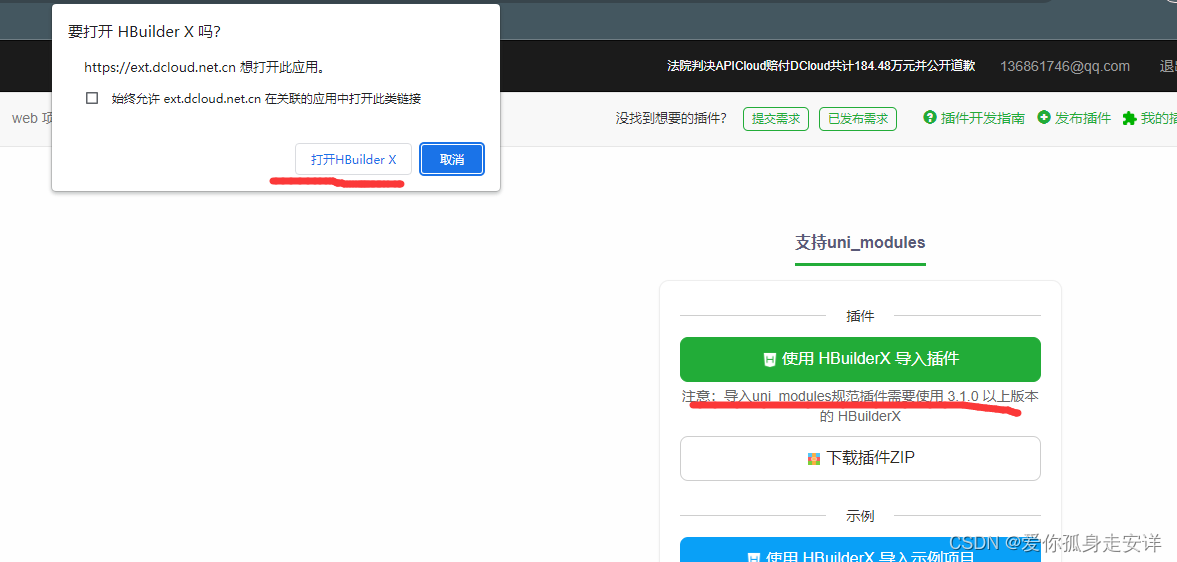Click the 法院判决APICloud announcement link
Viewport: 1177px width, 562px height.
(x=821, y=66)
